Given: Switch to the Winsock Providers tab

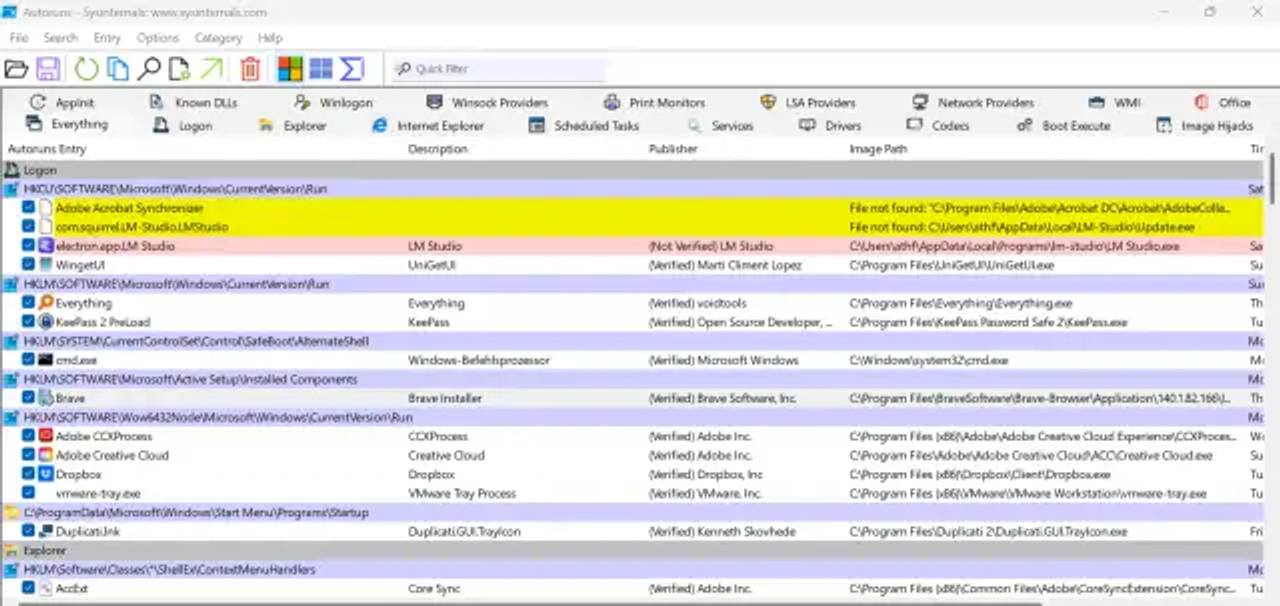Looking at the screenshot, I should [487, 102].
